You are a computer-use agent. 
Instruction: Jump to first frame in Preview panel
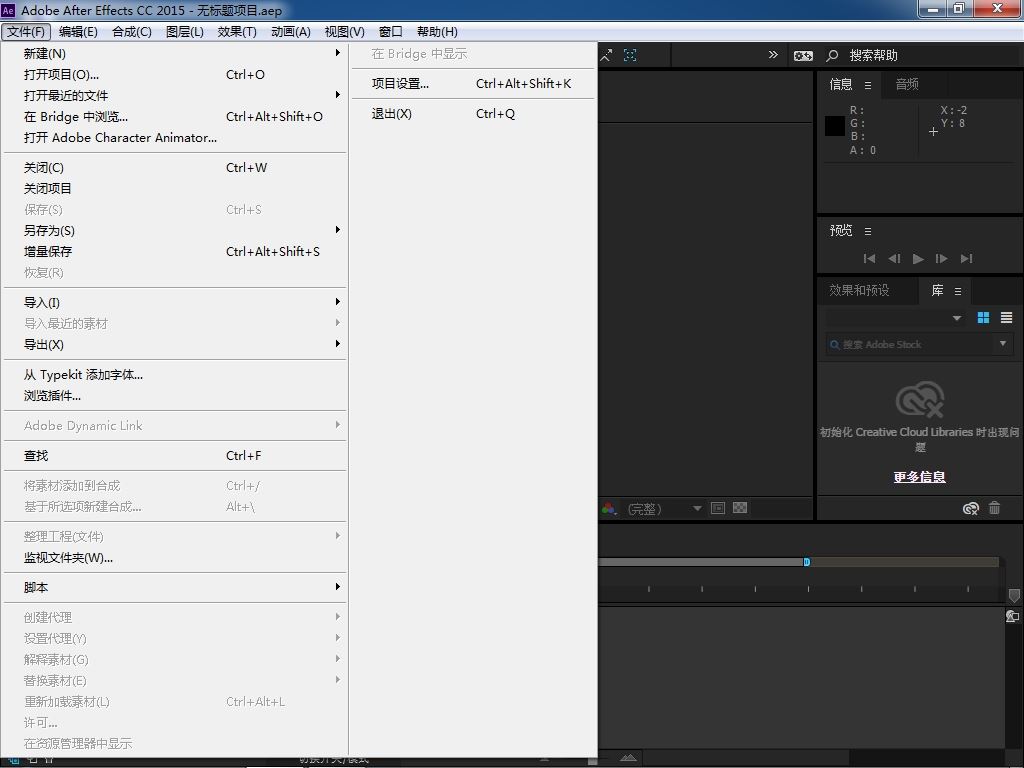[x=869, y=259]
